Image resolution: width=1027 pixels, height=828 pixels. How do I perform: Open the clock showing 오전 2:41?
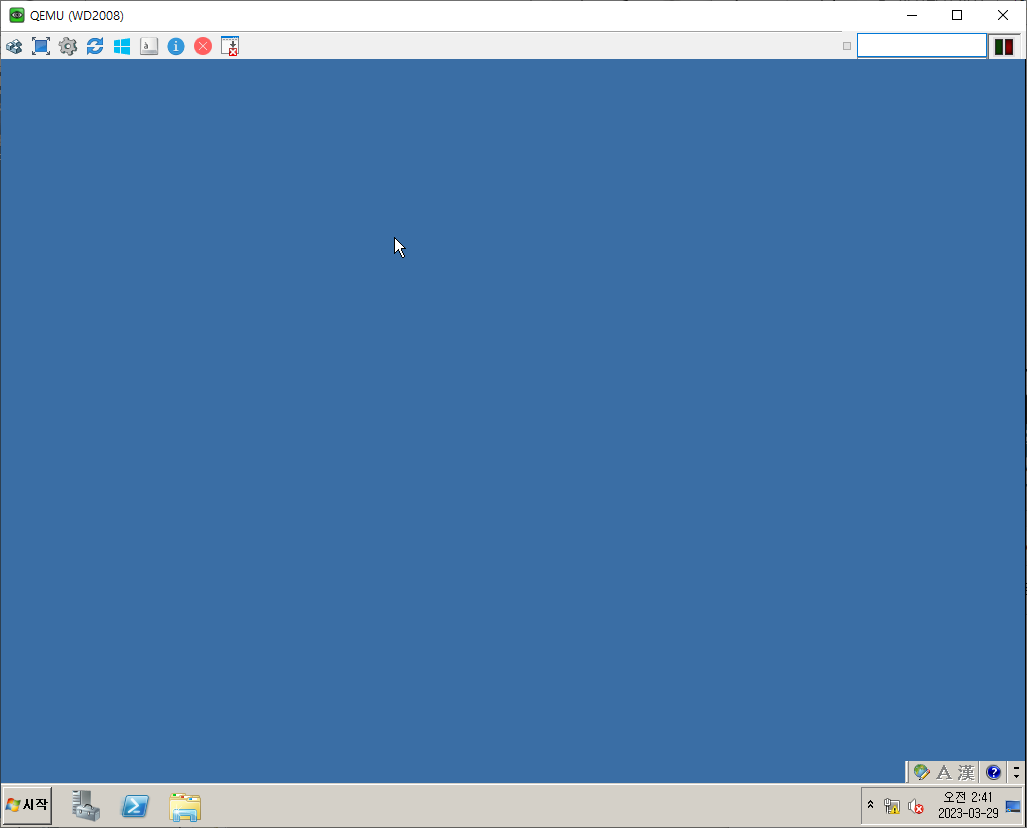(x=968, y=805)
